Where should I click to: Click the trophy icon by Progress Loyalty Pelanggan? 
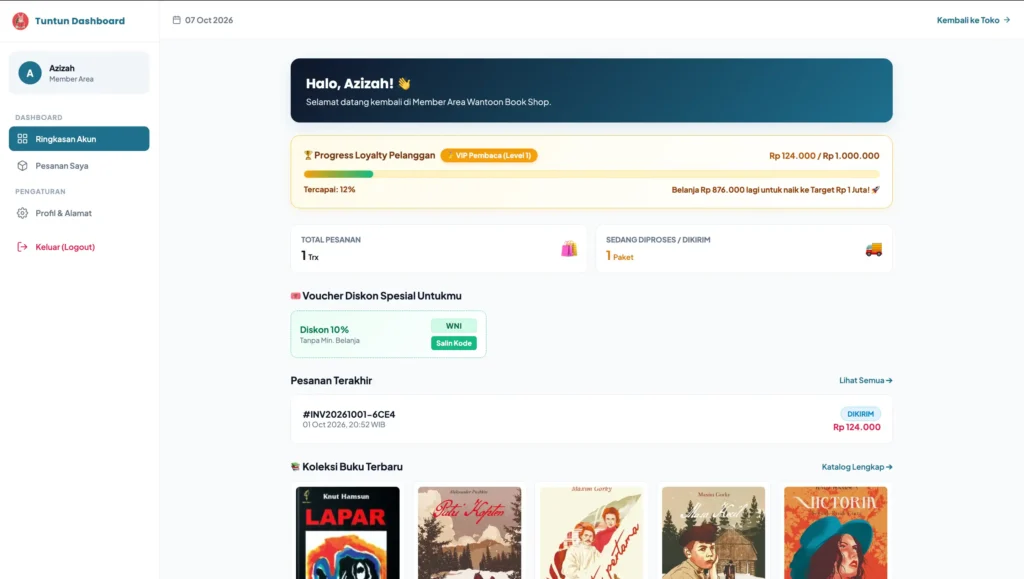[x=308, y=155]
